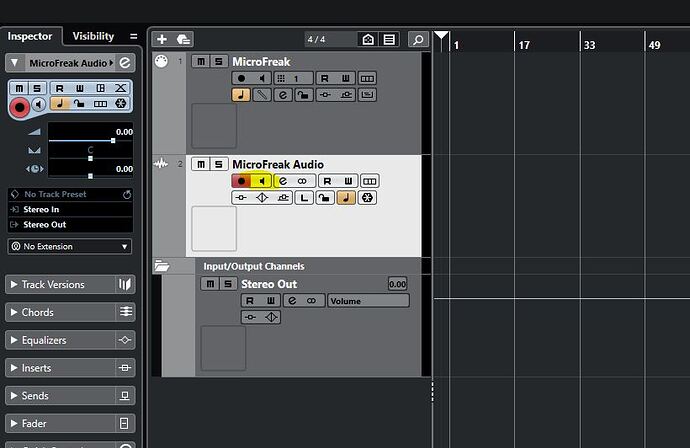The image size is (690, 448).
Task: Mute the MicroFreak Audio track
Action: click(x=201, y=164)
